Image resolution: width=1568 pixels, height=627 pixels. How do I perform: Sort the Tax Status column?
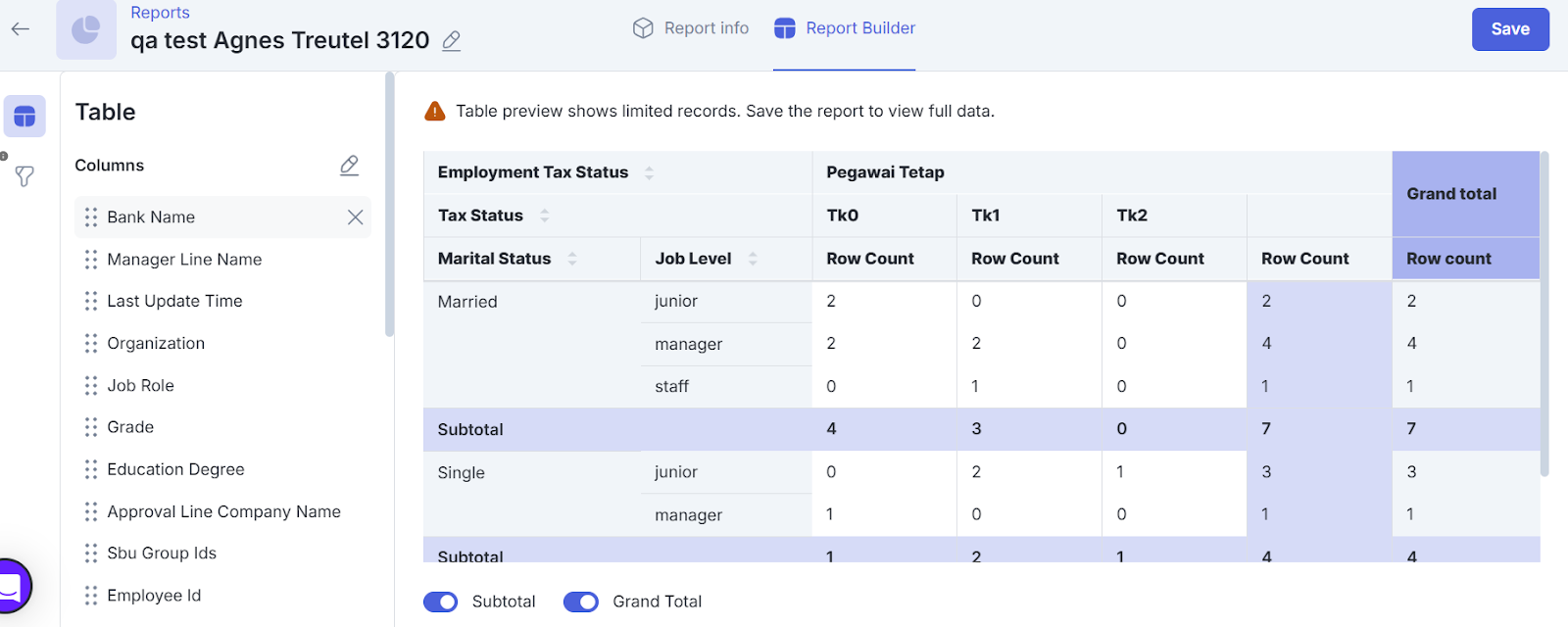(545, 216)
